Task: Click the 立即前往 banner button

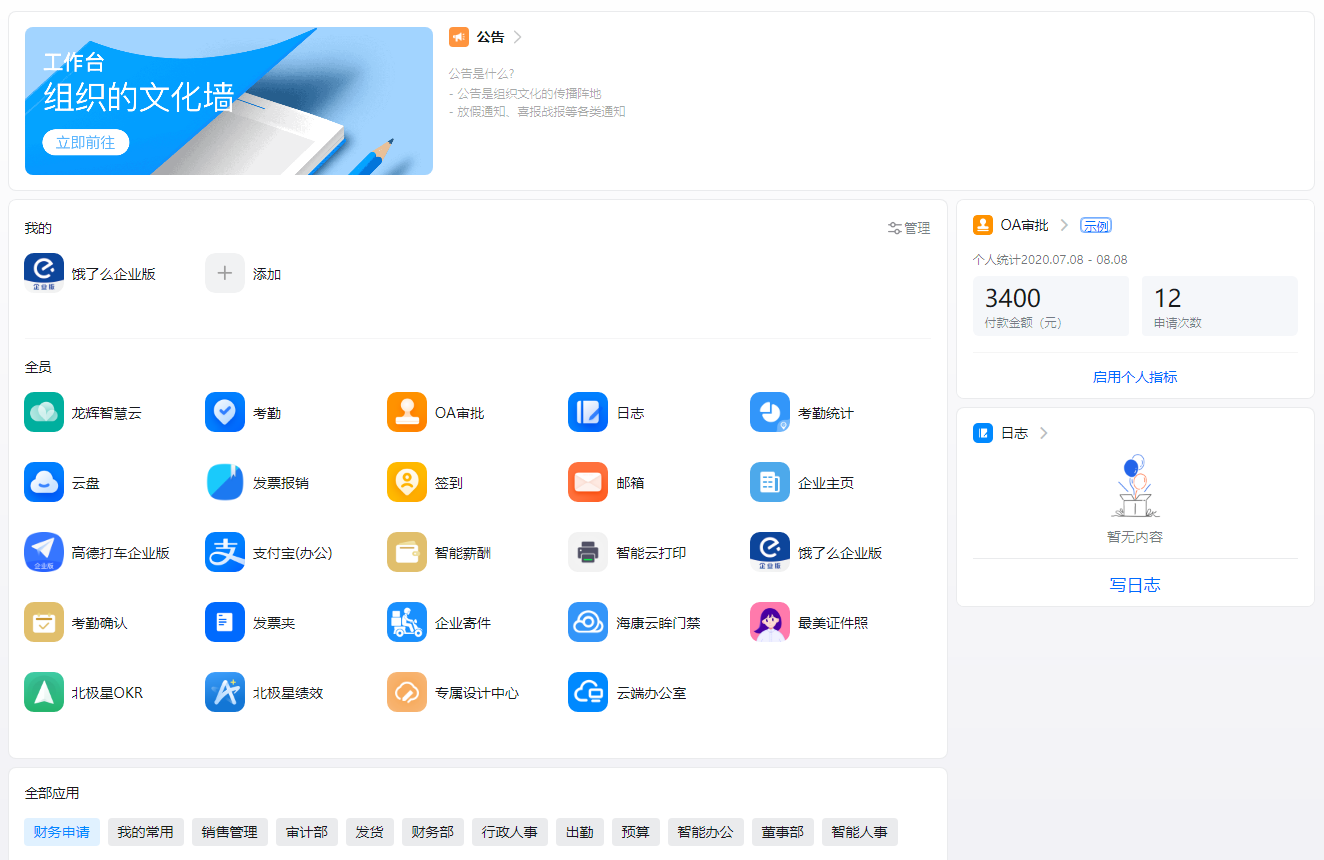Action: click(86, 142)
